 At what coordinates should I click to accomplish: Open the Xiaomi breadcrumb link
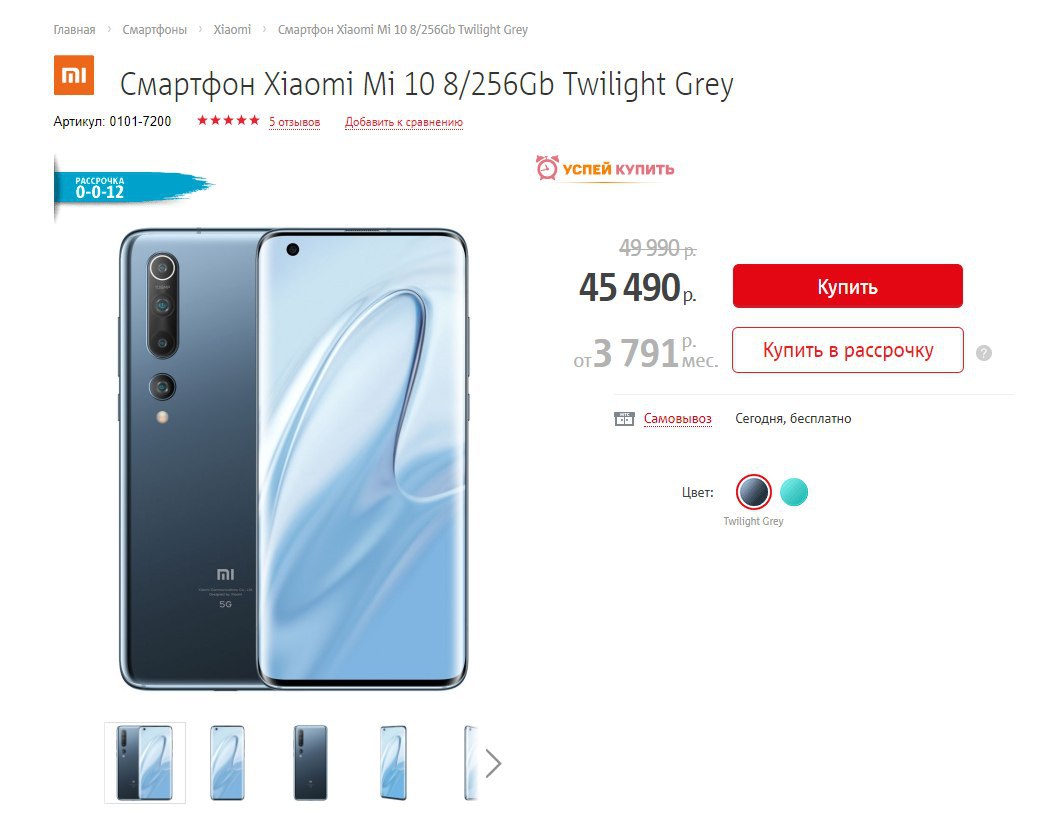[232, 30]
